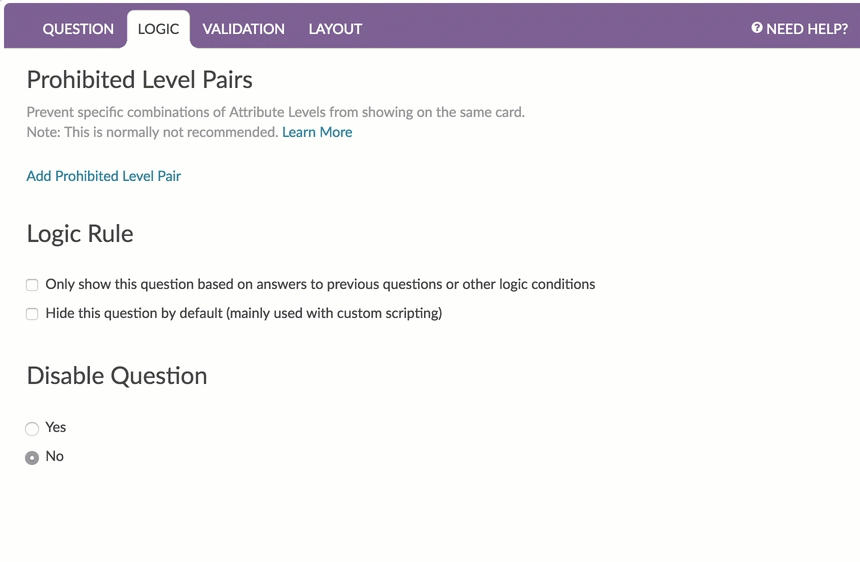This screenshot has width=860, height=562.
Task: Click the Disable Question heading
Action: (x=117, y=376)
